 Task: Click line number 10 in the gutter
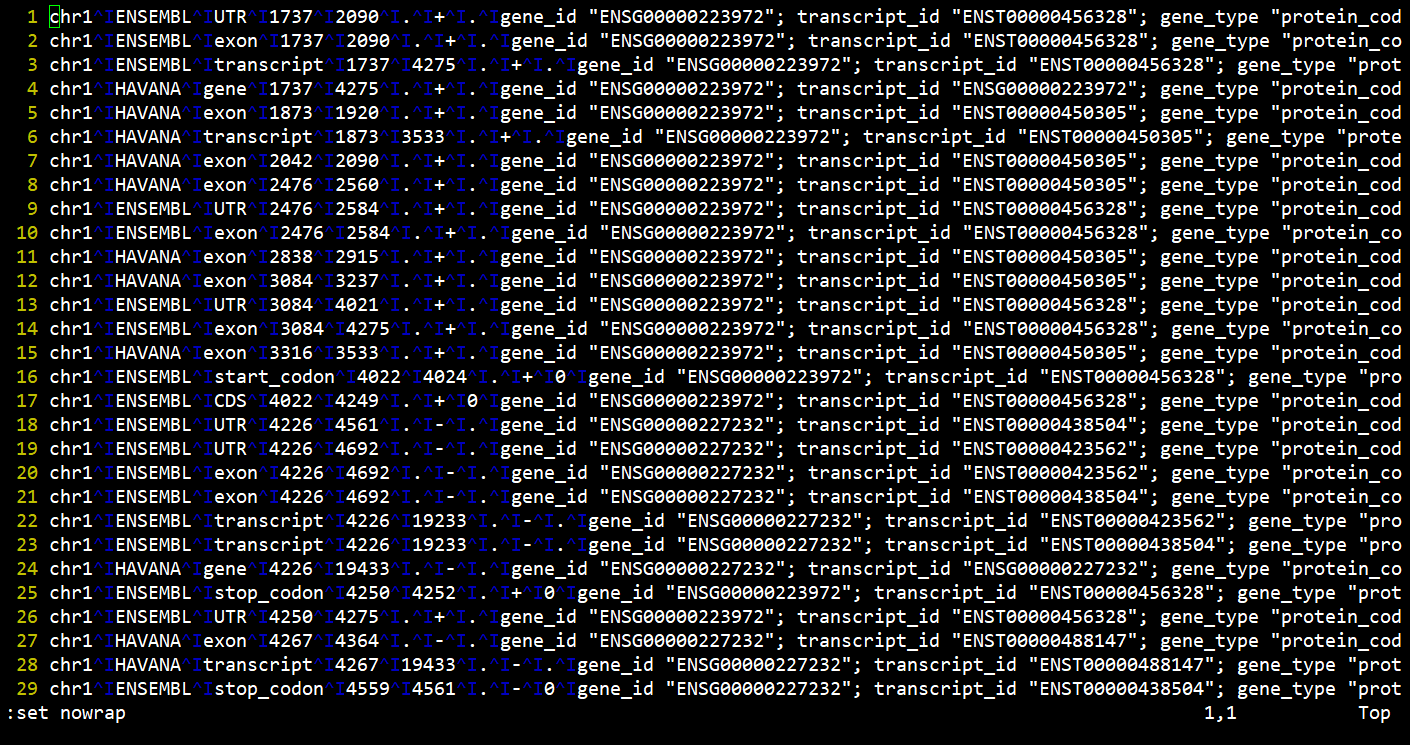point(27,233)
